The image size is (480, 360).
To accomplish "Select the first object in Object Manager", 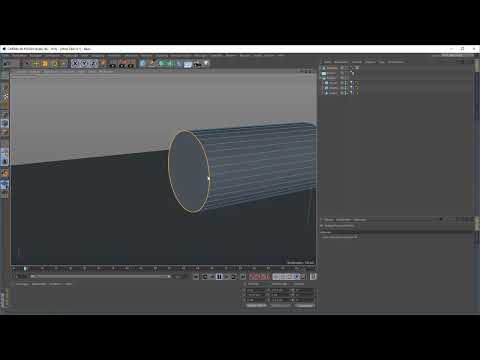I will [x=332, y=68].
